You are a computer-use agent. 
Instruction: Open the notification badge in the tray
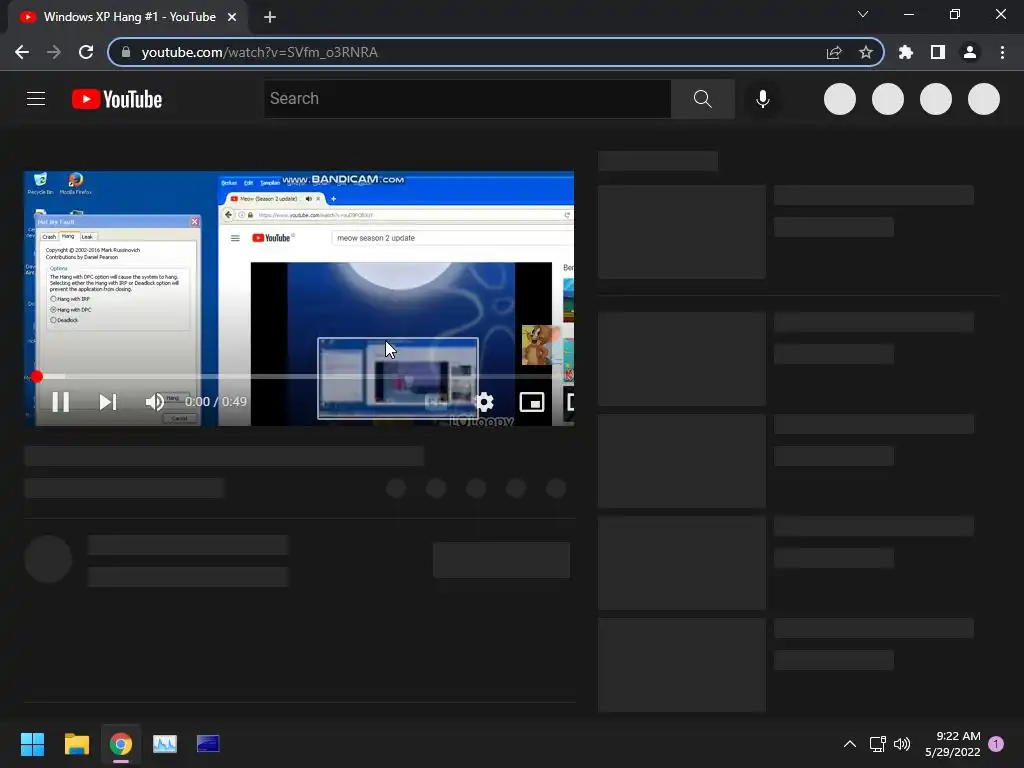pyautogui.click(x=996, y=744)
